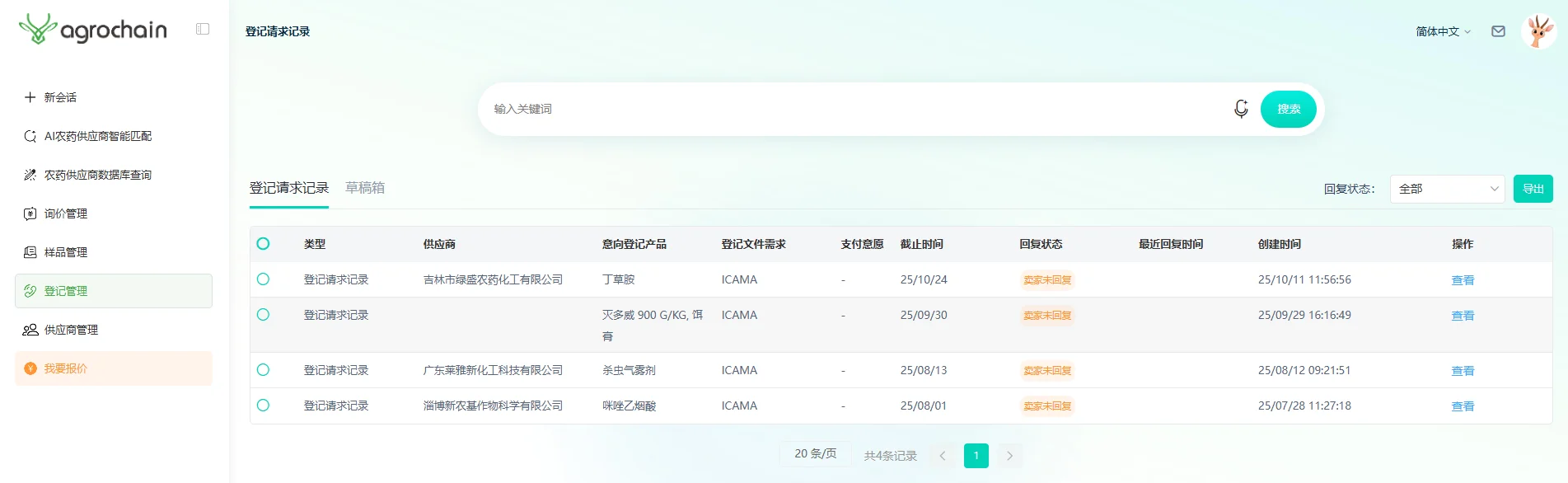Click the 意向登记产品 column header
The image size is (1568, 483).
pyautogui.click(x=634, y=244)
